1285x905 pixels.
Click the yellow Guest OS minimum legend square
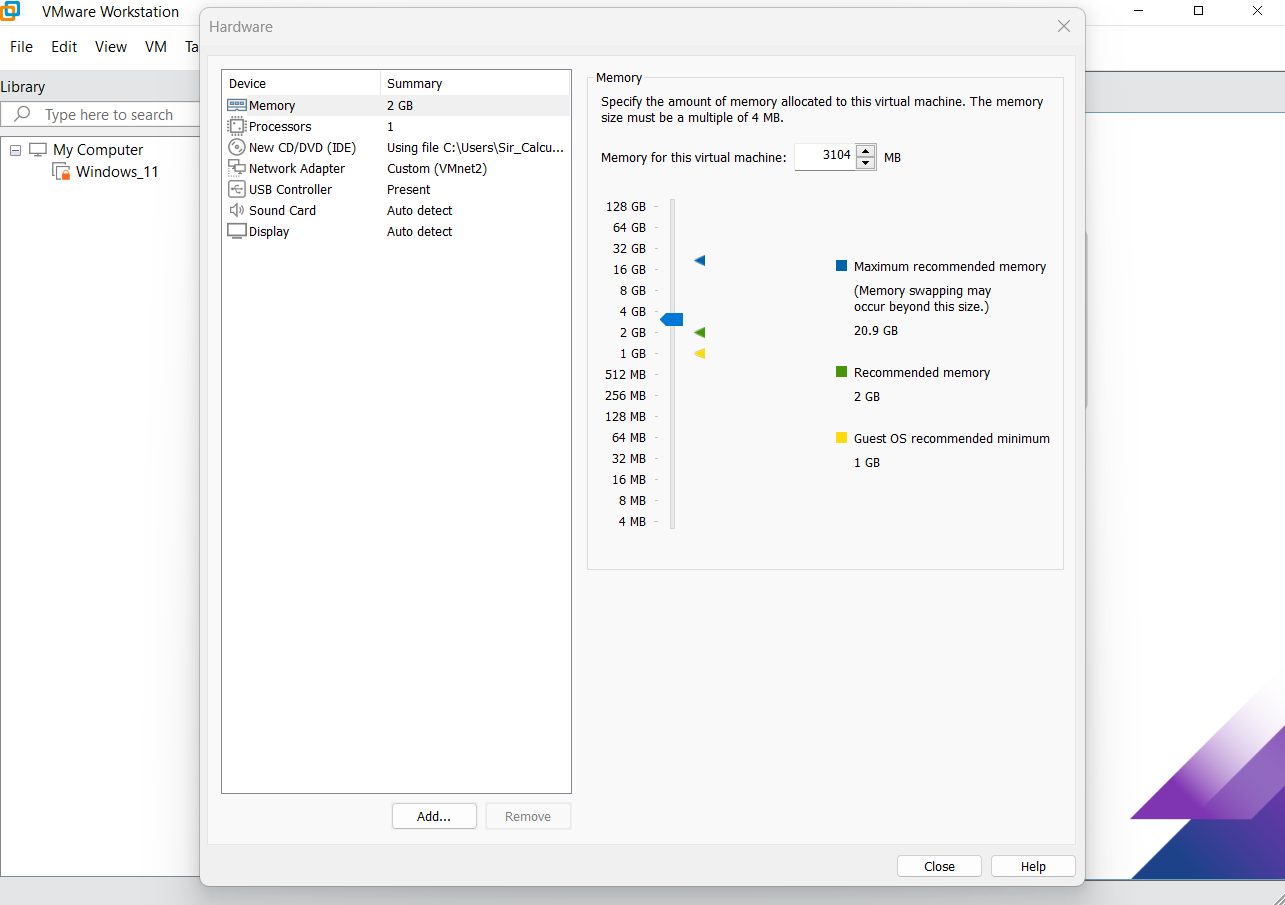[841, 438]
